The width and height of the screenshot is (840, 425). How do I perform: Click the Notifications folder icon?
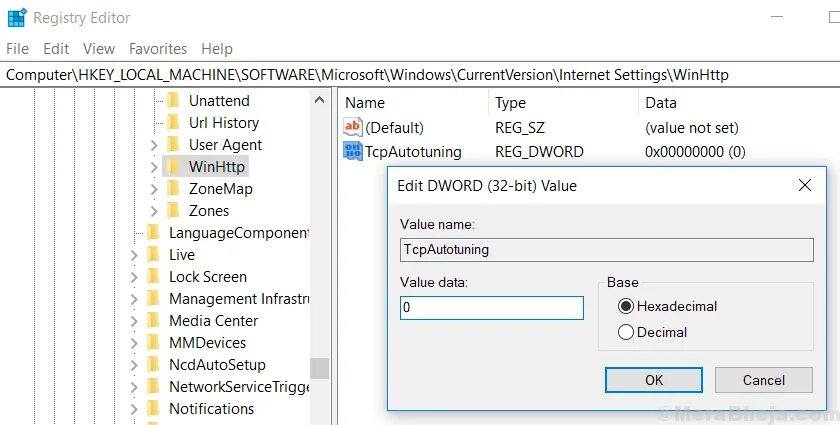tap(153, 408)
